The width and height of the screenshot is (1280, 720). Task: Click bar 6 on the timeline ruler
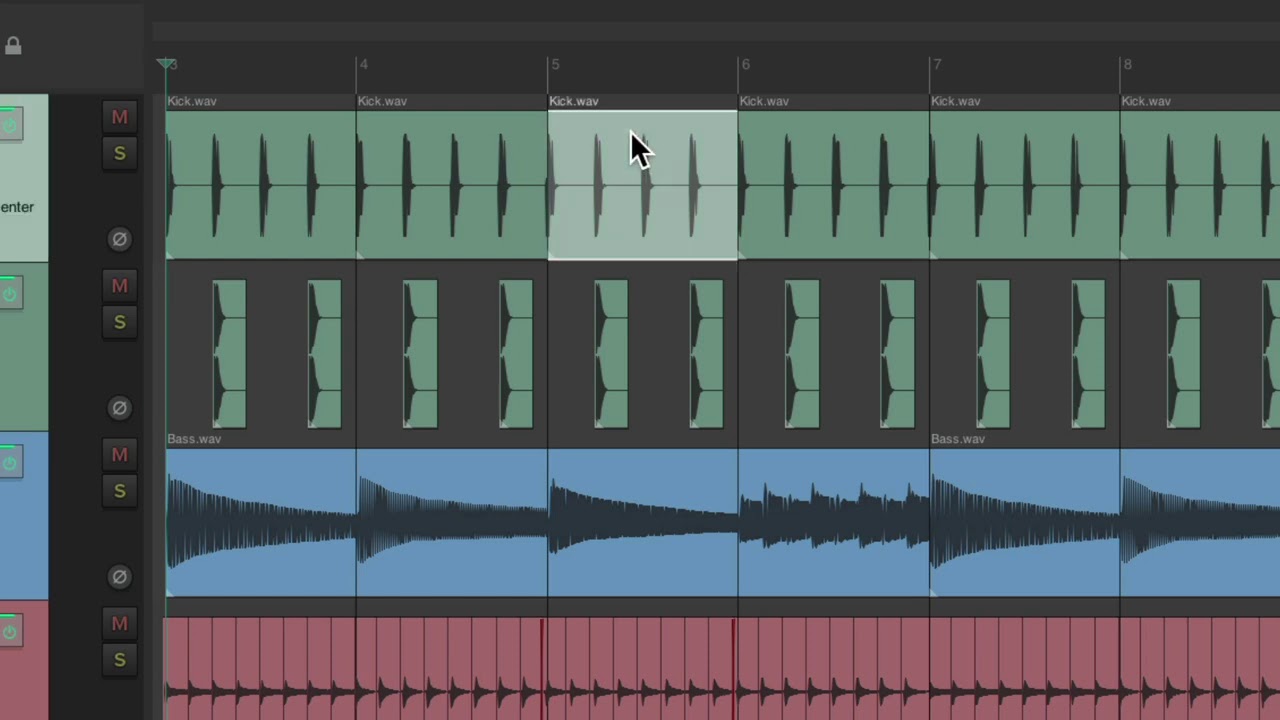tap(745, 64)
